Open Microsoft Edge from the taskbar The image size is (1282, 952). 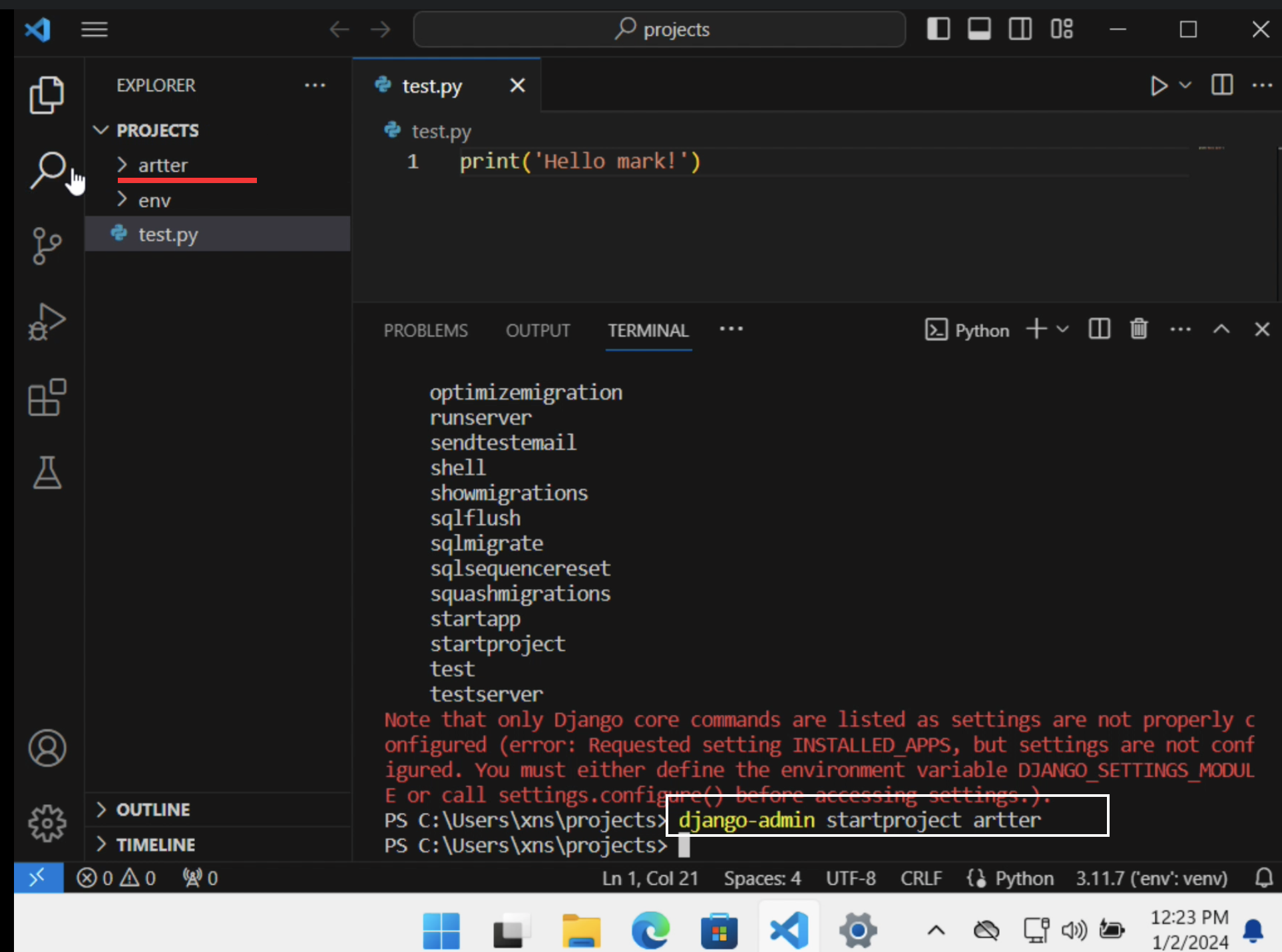pyautogui.click(x=650, y=930)
